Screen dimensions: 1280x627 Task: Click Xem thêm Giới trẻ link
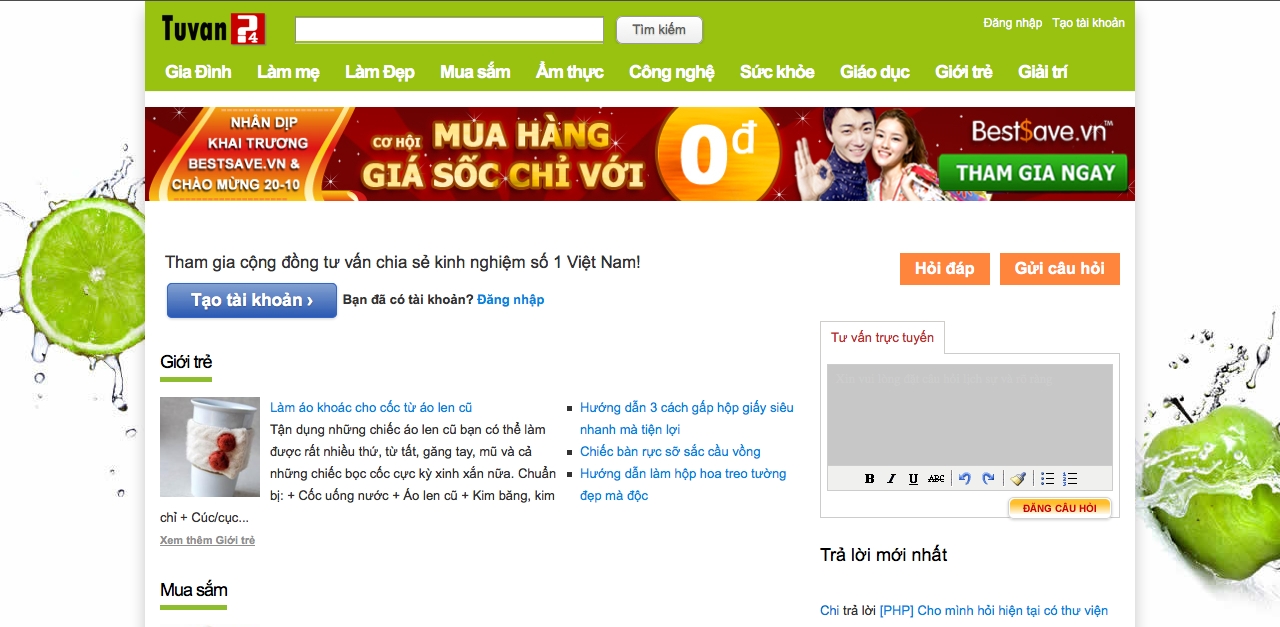[x=207, y=540]
